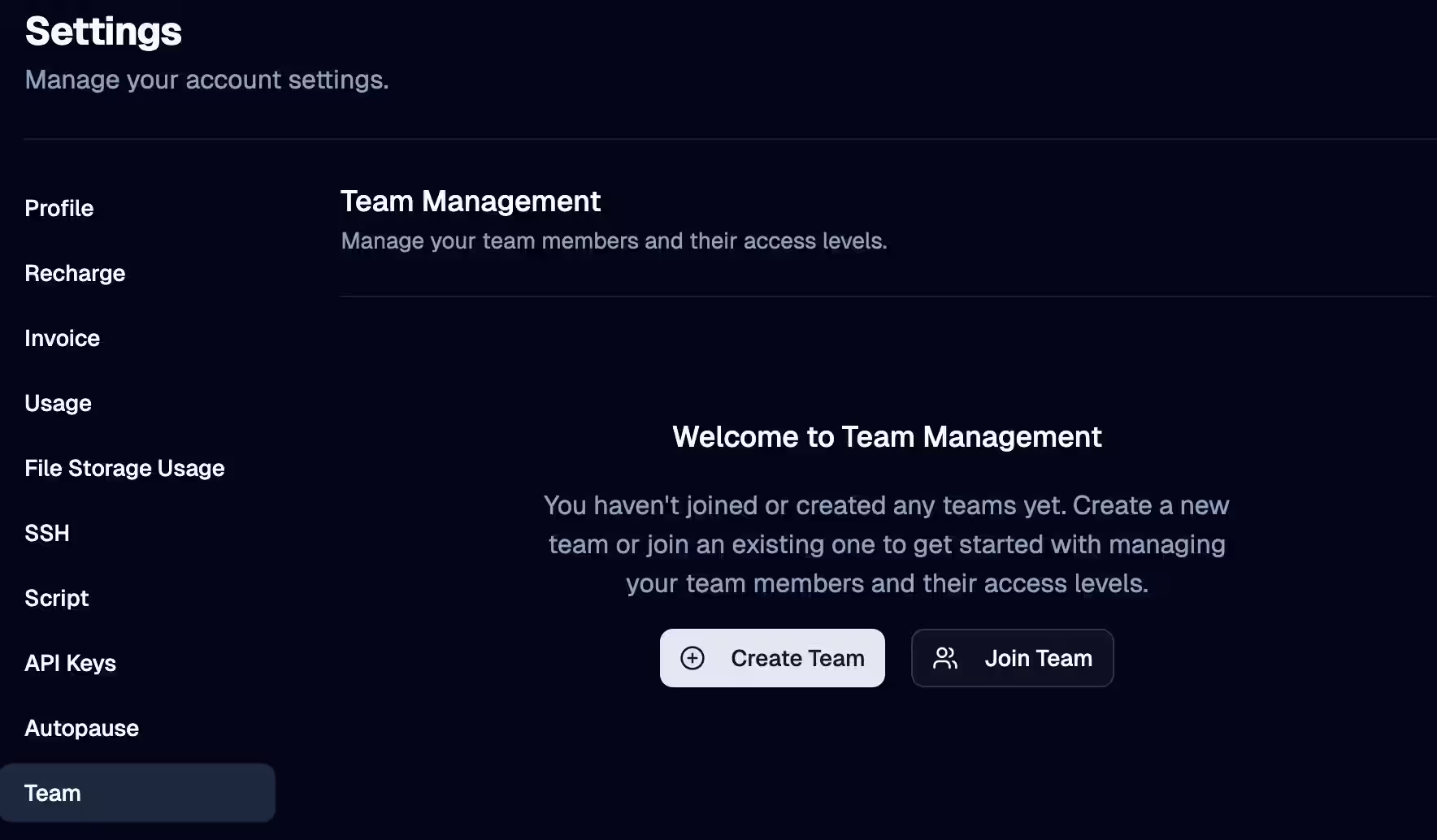Select the Recharge sidebar item
1437x840 pixels.
pos(75,273)
